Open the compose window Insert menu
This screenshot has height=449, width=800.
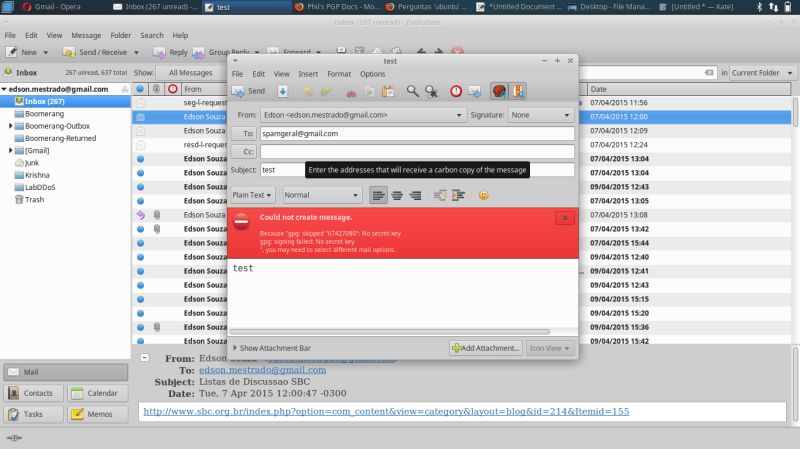(x=308, y=74)
